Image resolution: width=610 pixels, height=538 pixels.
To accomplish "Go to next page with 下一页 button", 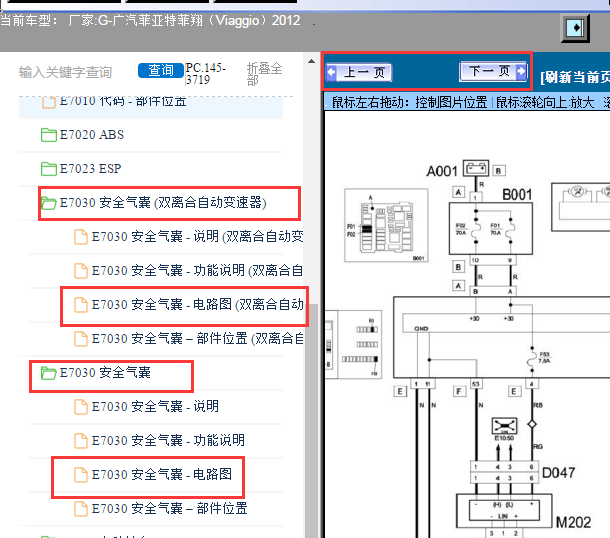I will pos(493,71).
